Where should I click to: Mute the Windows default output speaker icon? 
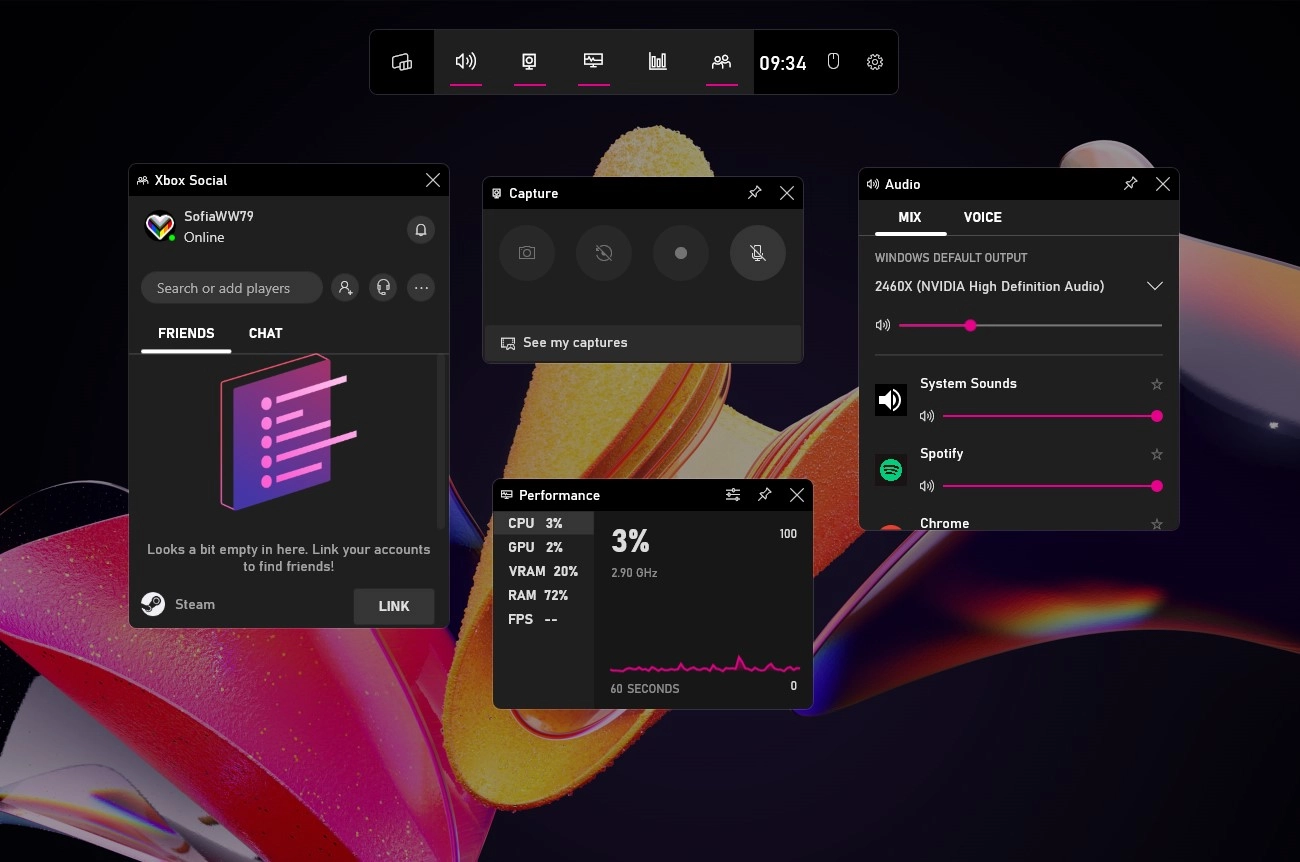tap(883, 325)
